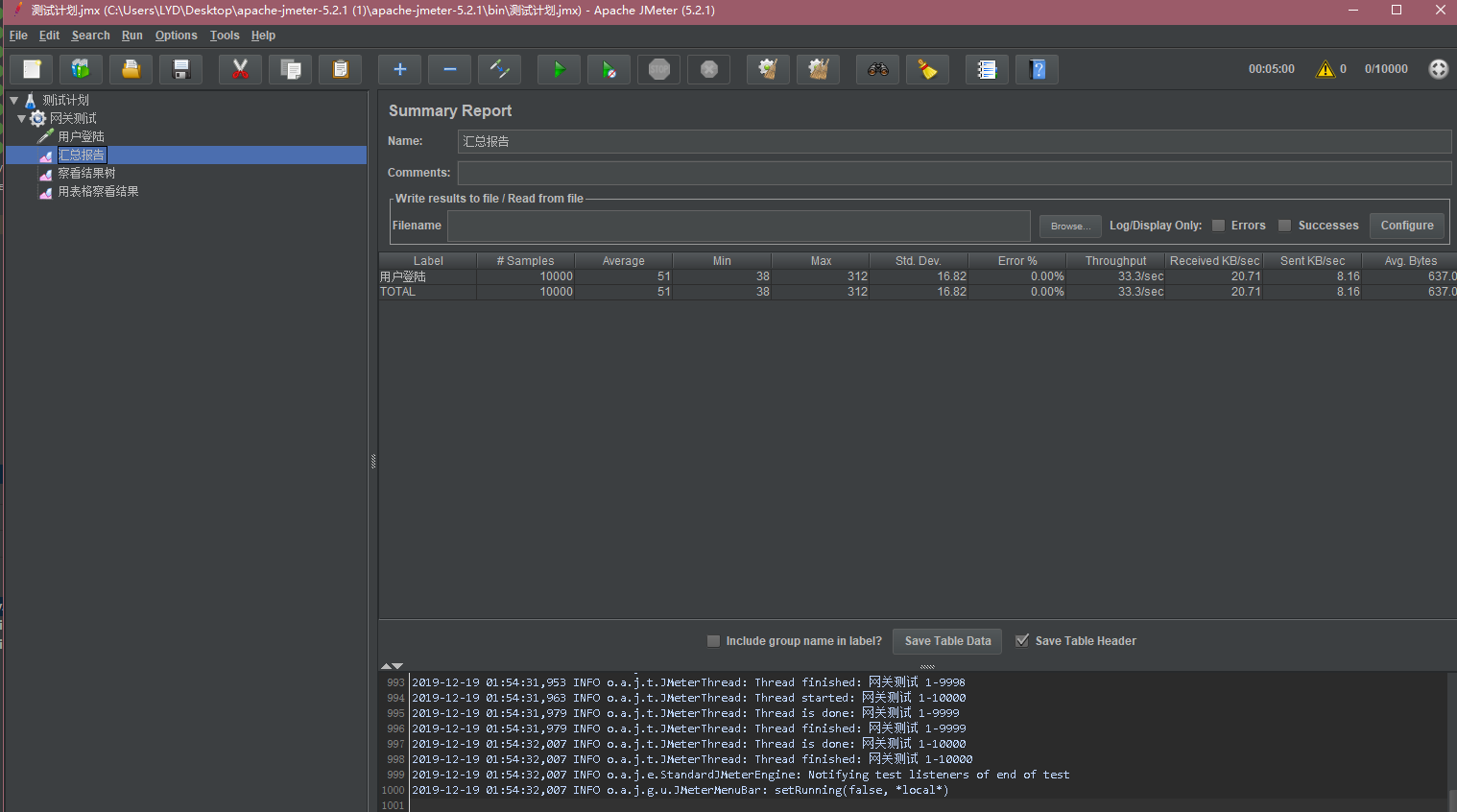This screenshot has width=1457, height=812.
Task: Select 测试计划 root in the tree
Action: point(65,100)
